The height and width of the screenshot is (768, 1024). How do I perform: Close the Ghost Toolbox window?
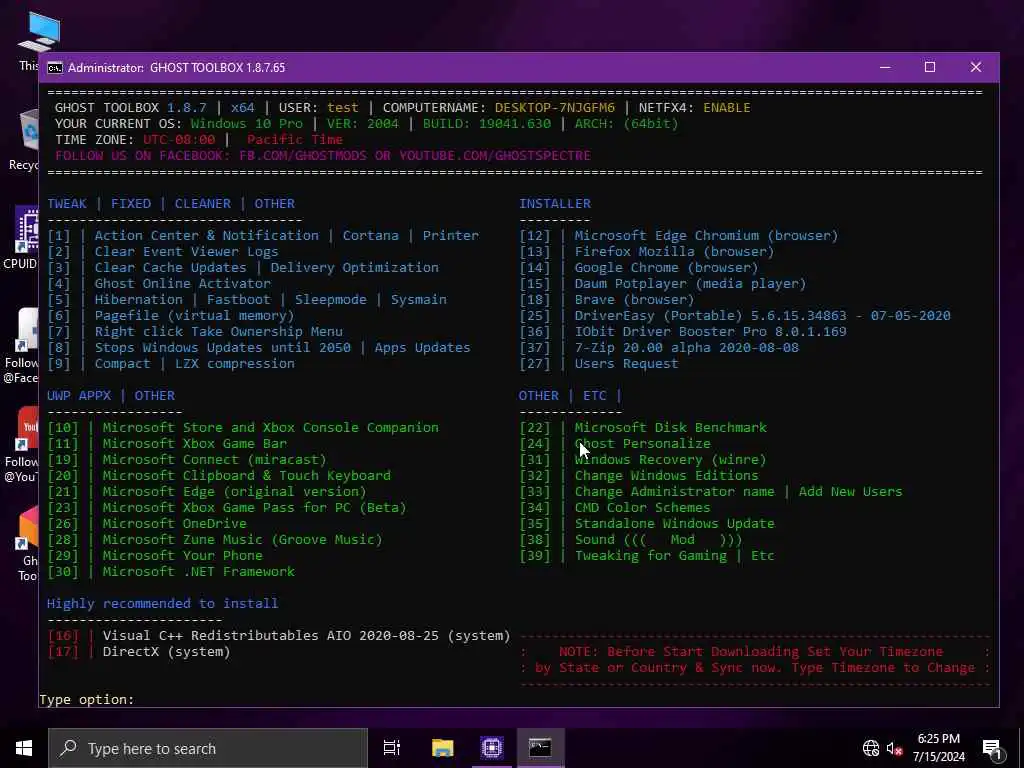pos(976,67)
